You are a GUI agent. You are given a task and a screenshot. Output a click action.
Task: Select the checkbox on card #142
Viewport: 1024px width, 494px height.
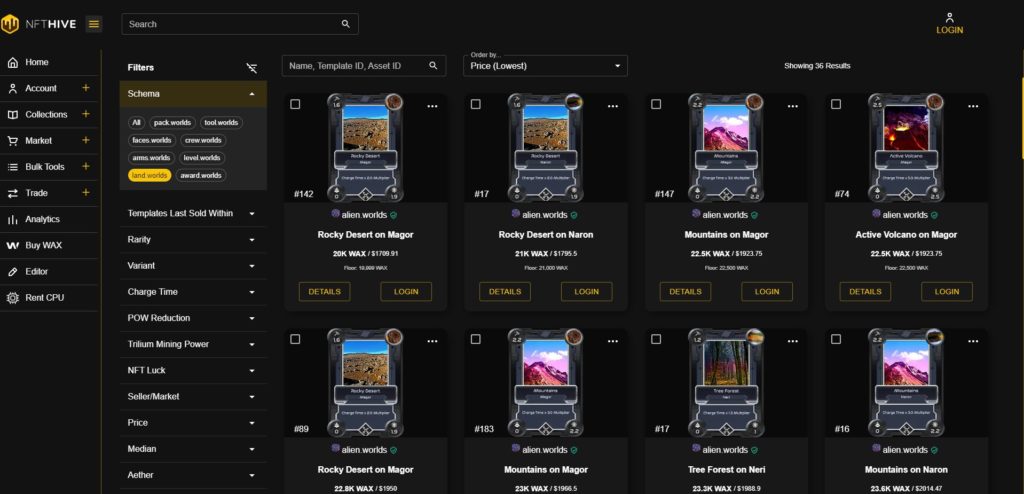[295, 104]
